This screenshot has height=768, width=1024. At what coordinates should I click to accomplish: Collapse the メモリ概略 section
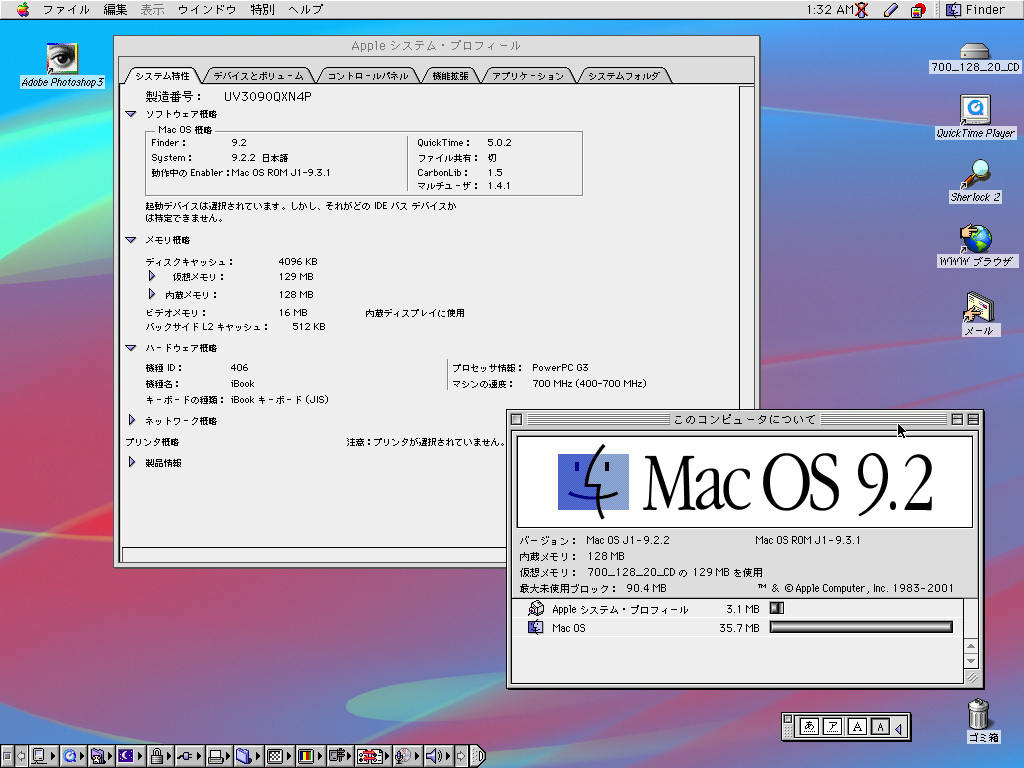pos(131,240)
